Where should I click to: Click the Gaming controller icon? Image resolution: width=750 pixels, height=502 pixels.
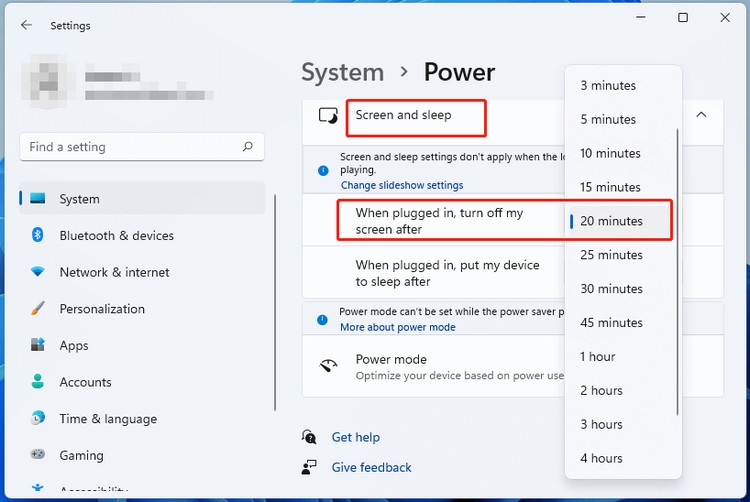37,454
